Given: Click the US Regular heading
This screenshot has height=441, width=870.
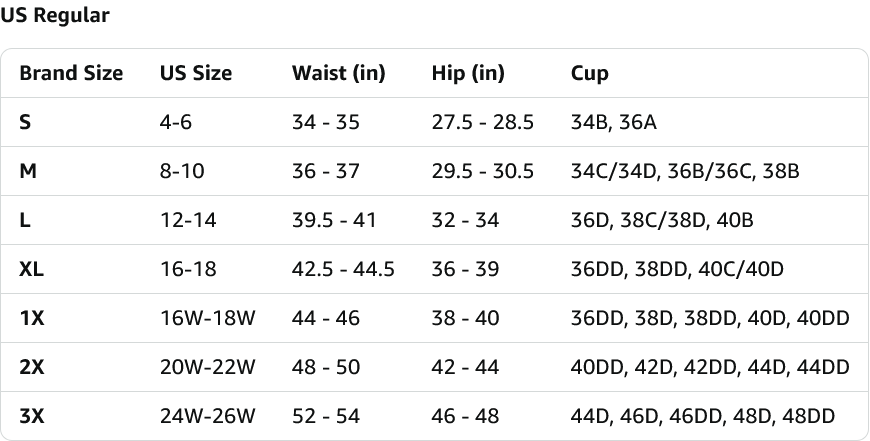Looking at the screenshot, I should coord(55,16).
